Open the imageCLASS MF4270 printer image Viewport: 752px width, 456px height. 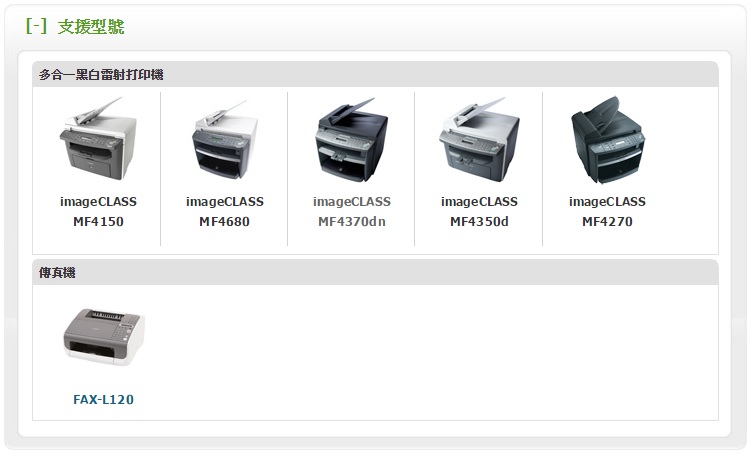pos(607,140)
